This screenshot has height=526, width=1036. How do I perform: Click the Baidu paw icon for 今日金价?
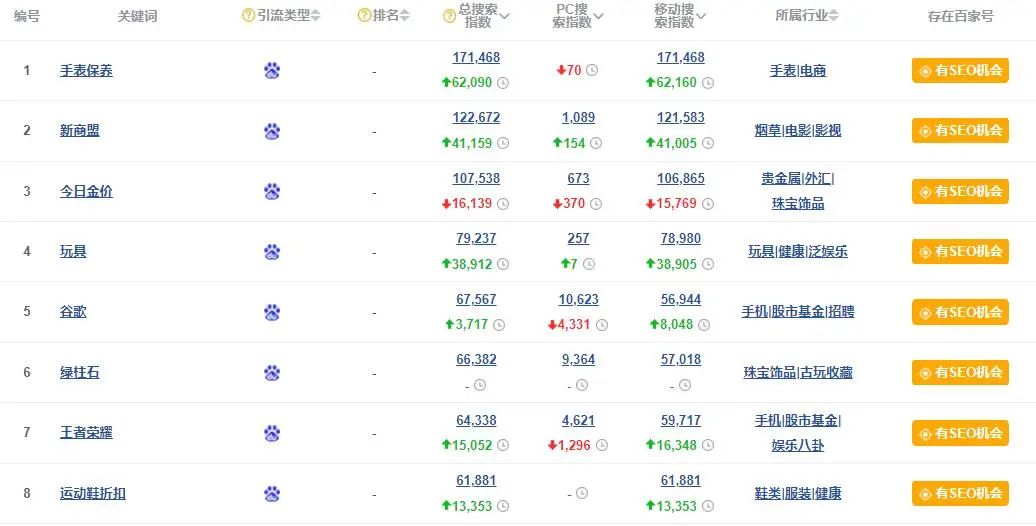pos(272,192)
